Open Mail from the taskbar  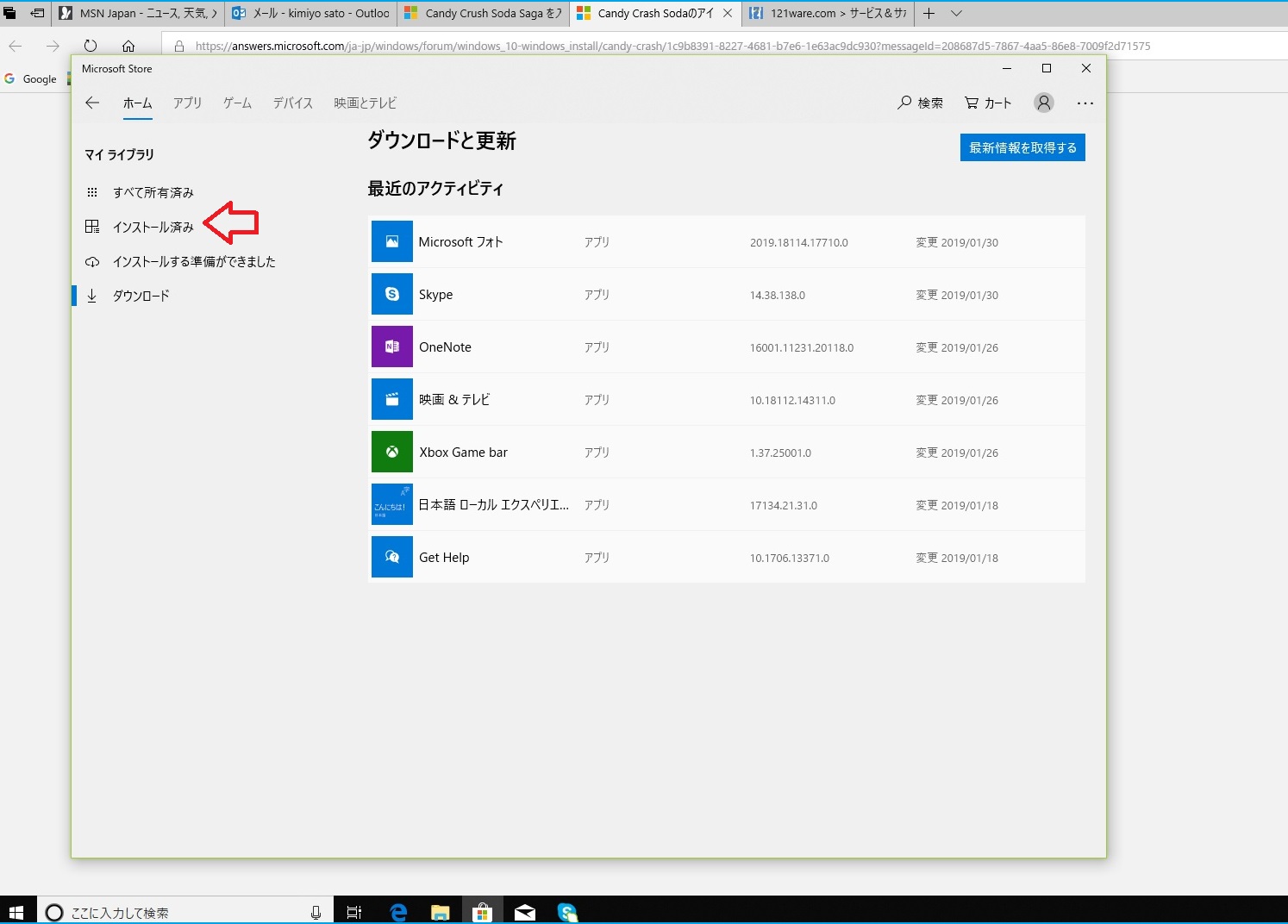coord(525,912)
